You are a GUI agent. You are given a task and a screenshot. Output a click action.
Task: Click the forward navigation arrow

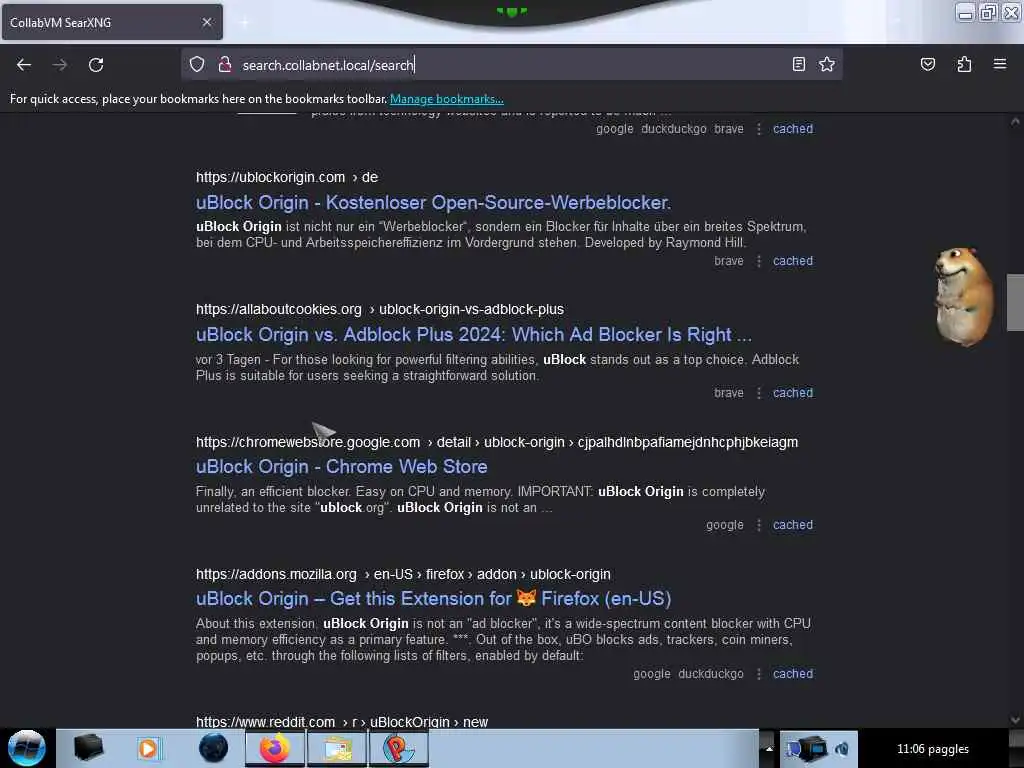pos(60,65)
